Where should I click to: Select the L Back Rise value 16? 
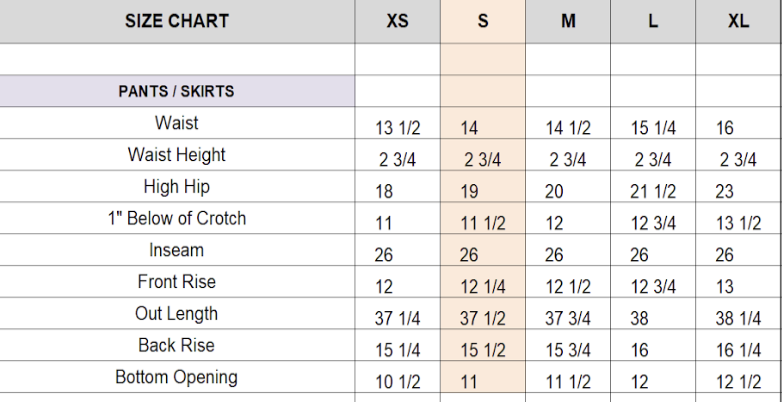point(641,351)
